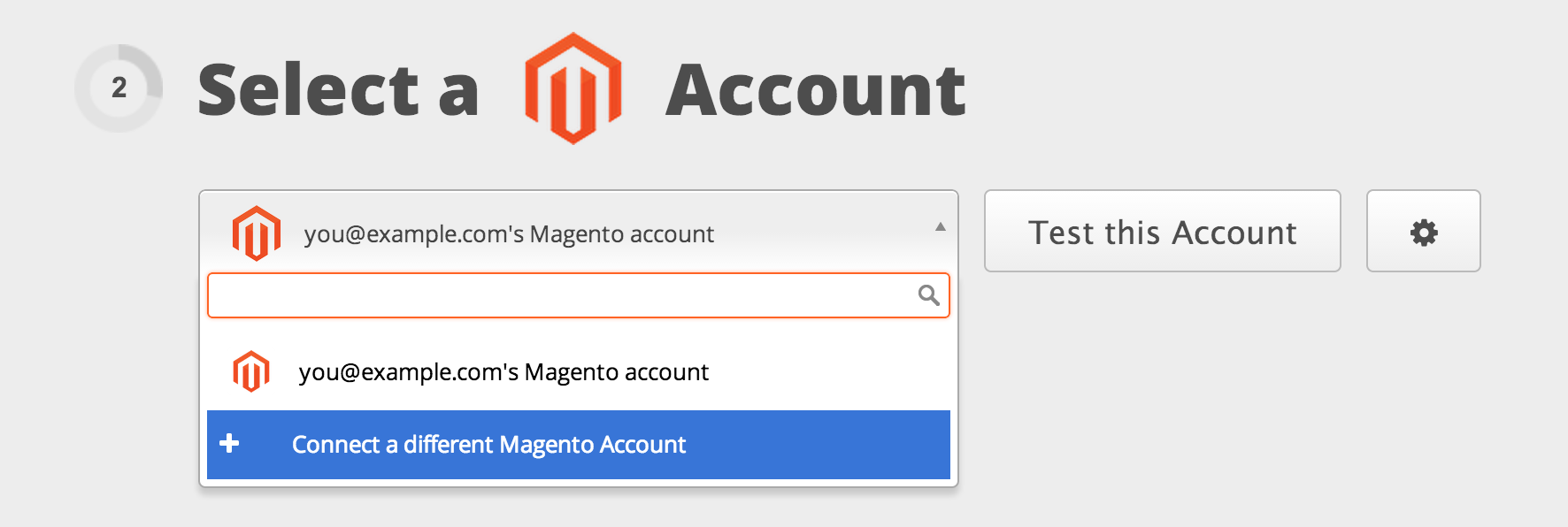The width and height of the screenshot is (1568, 527).
Task: Click the Test this Account button
Action: click(1163, 231)
